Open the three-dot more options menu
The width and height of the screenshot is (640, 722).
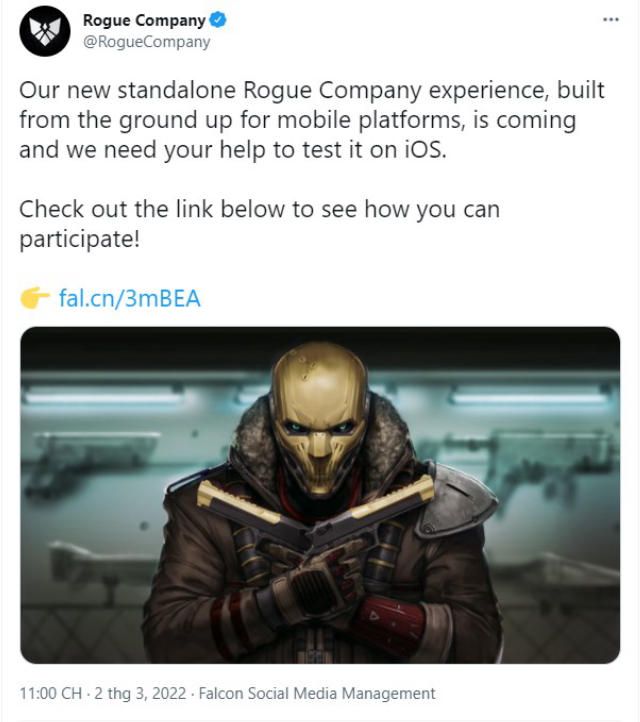[x=611, y=19]
